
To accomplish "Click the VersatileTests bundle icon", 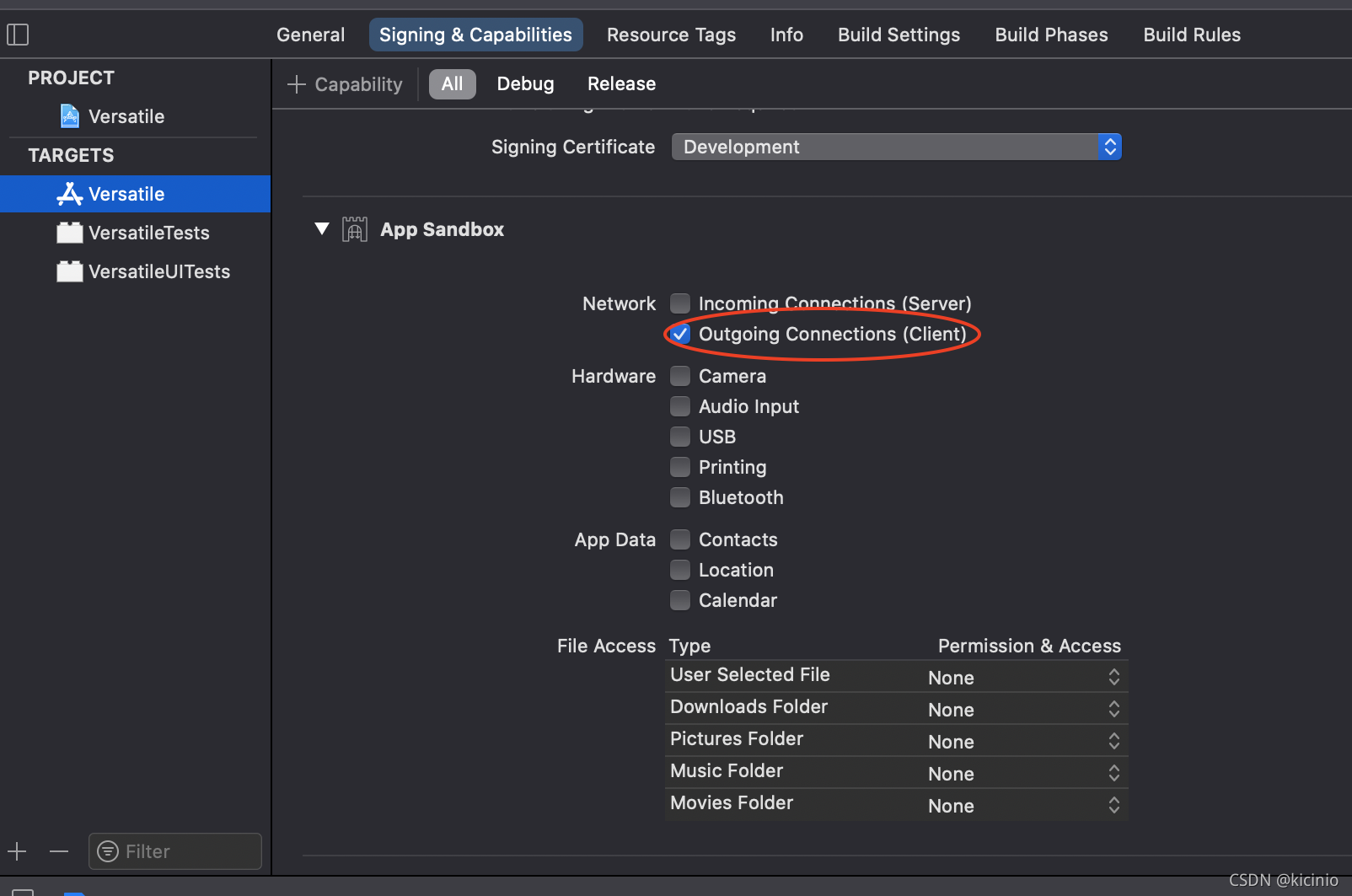I will (x=69, y=233).
